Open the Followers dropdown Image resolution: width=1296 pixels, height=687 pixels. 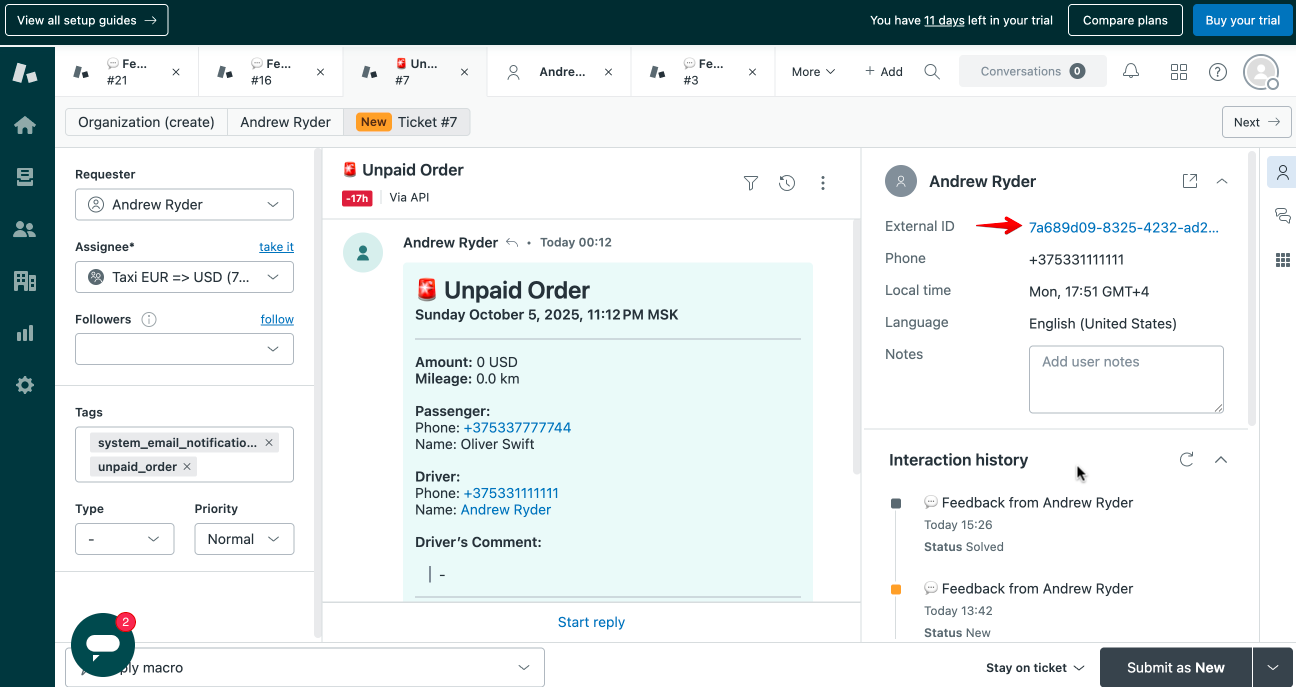(x=184, y=349)
